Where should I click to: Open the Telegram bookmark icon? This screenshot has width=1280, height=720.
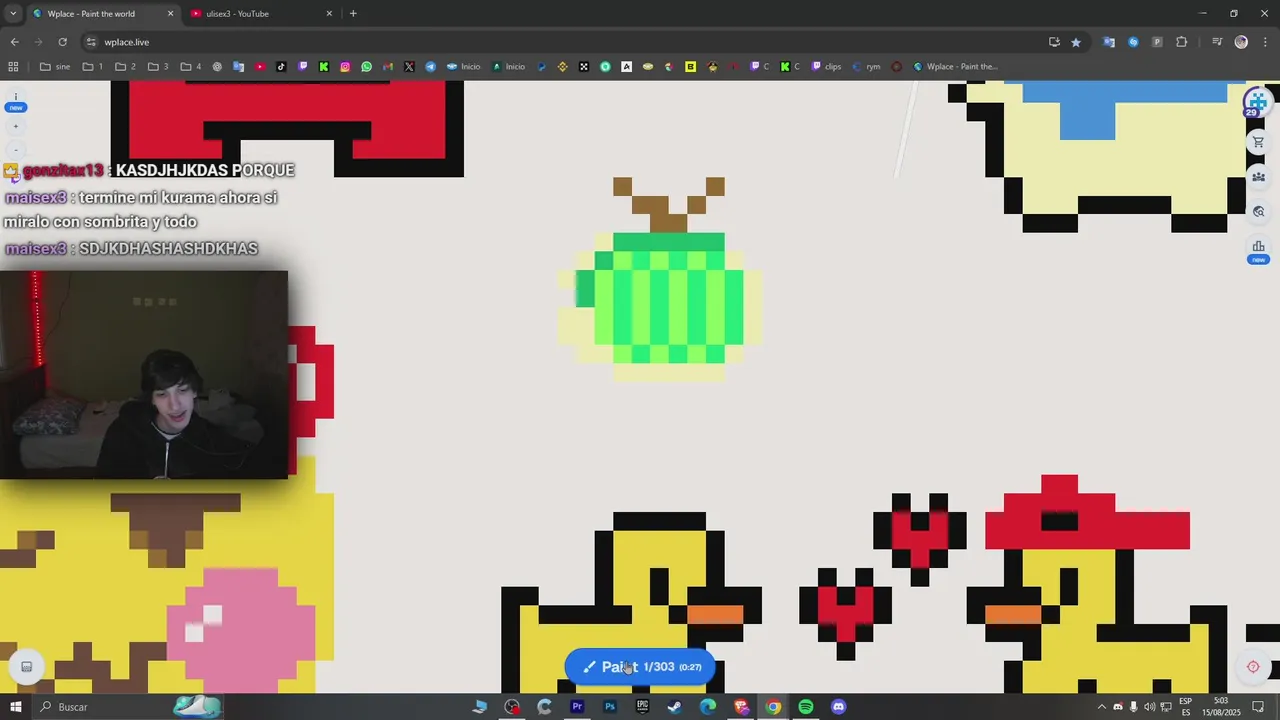(x=430, y=67)
